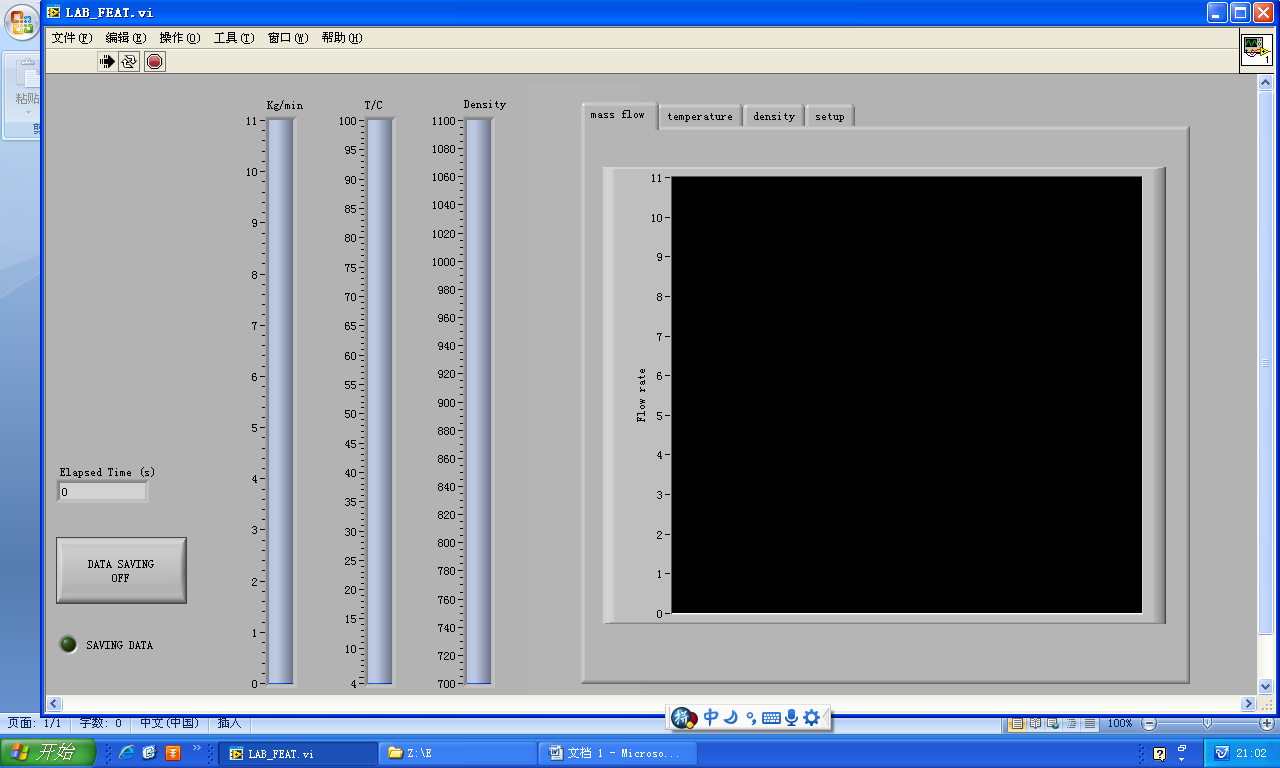Toggle Chinese mode on the IME toolbar
Image resolution: width=1280 pixels, height=768 pixels.
[x=711, y=717]
